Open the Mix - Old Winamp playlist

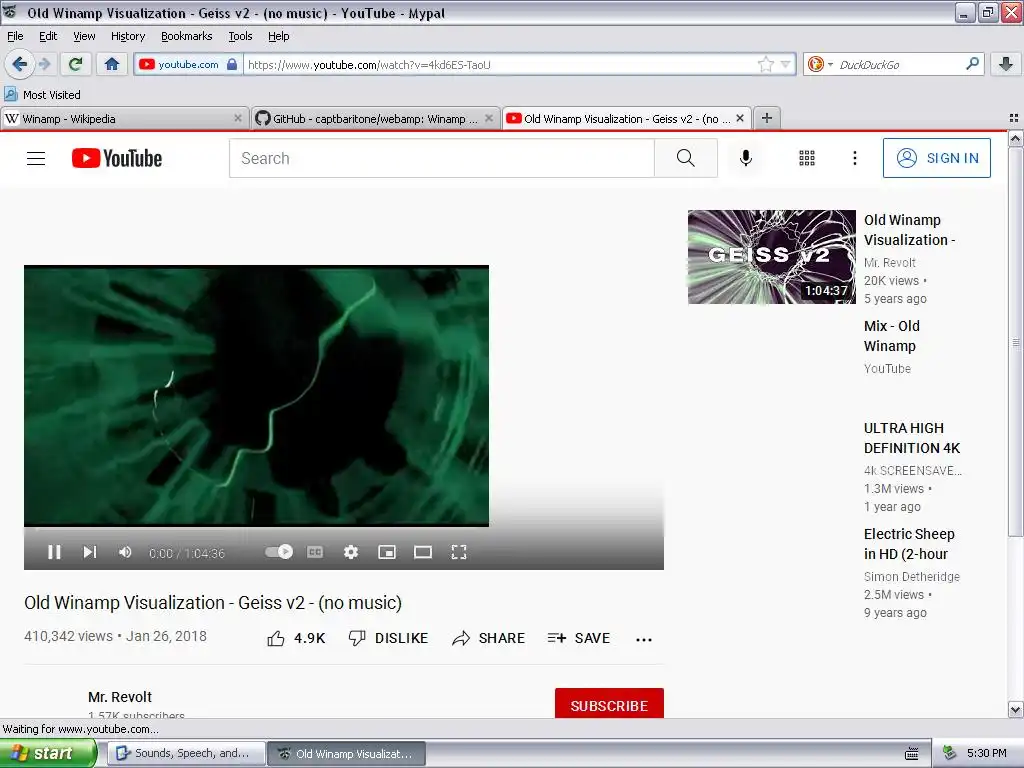(891, 336)
